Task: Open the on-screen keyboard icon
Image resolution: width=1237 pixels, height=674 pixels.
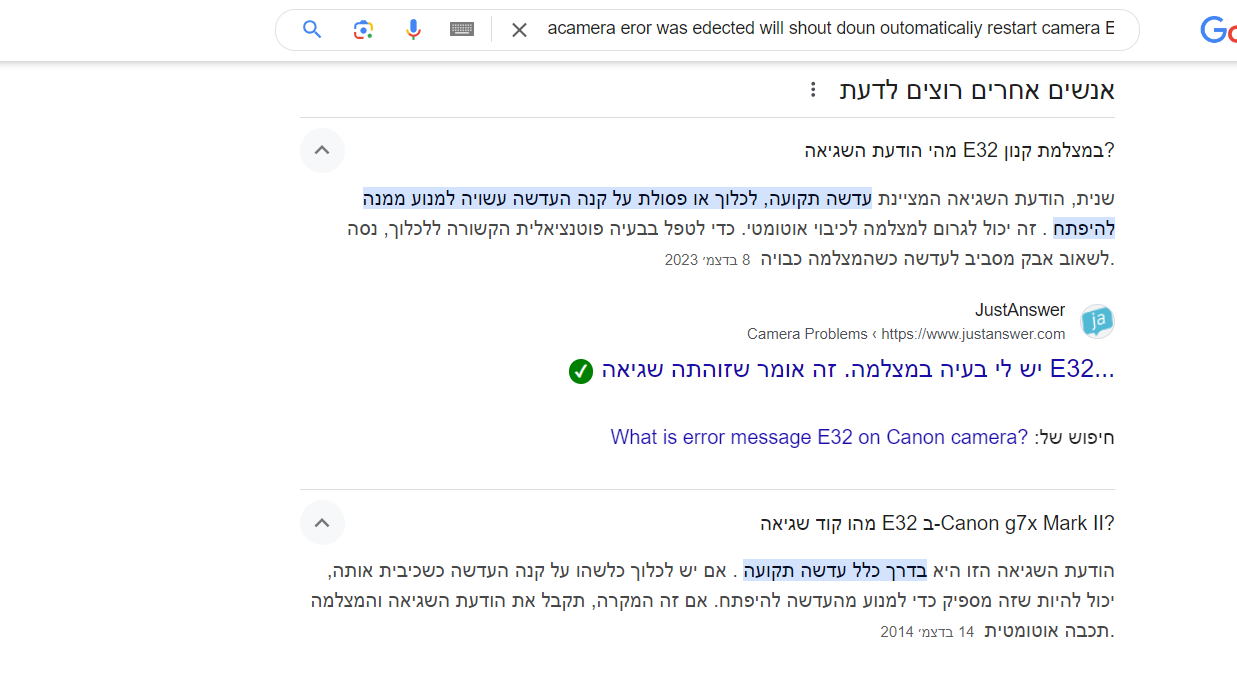Action: [x=461, y=29]
